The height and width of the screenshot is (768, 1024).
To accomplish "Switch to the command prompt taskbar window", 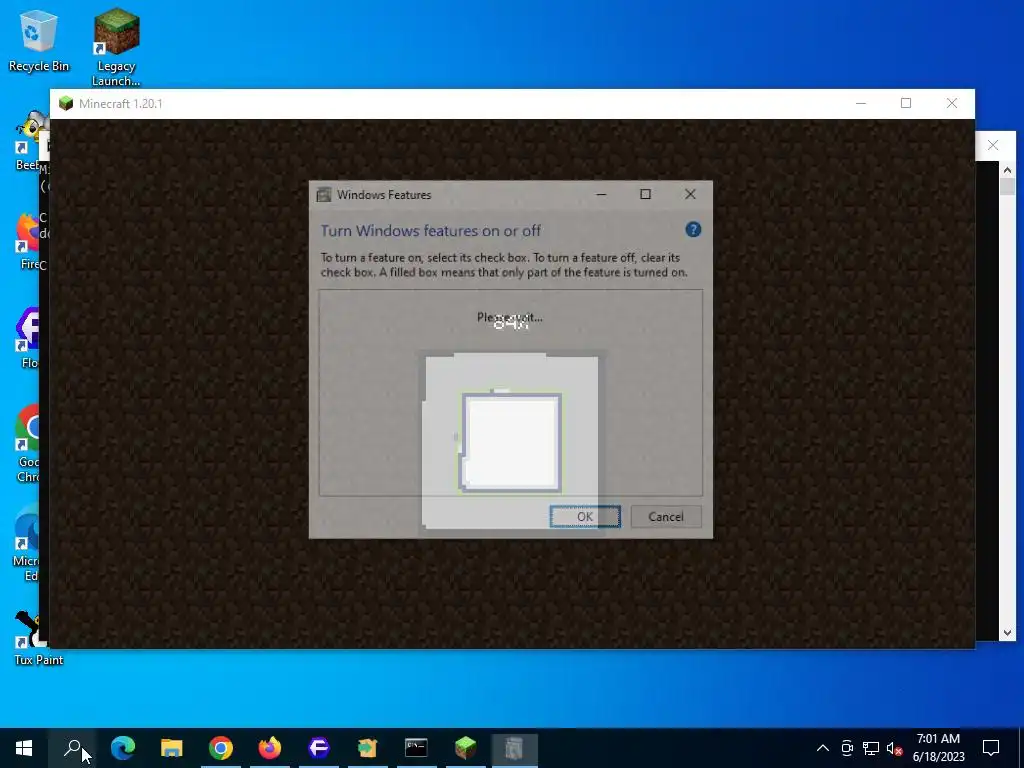I will point(416,748).
